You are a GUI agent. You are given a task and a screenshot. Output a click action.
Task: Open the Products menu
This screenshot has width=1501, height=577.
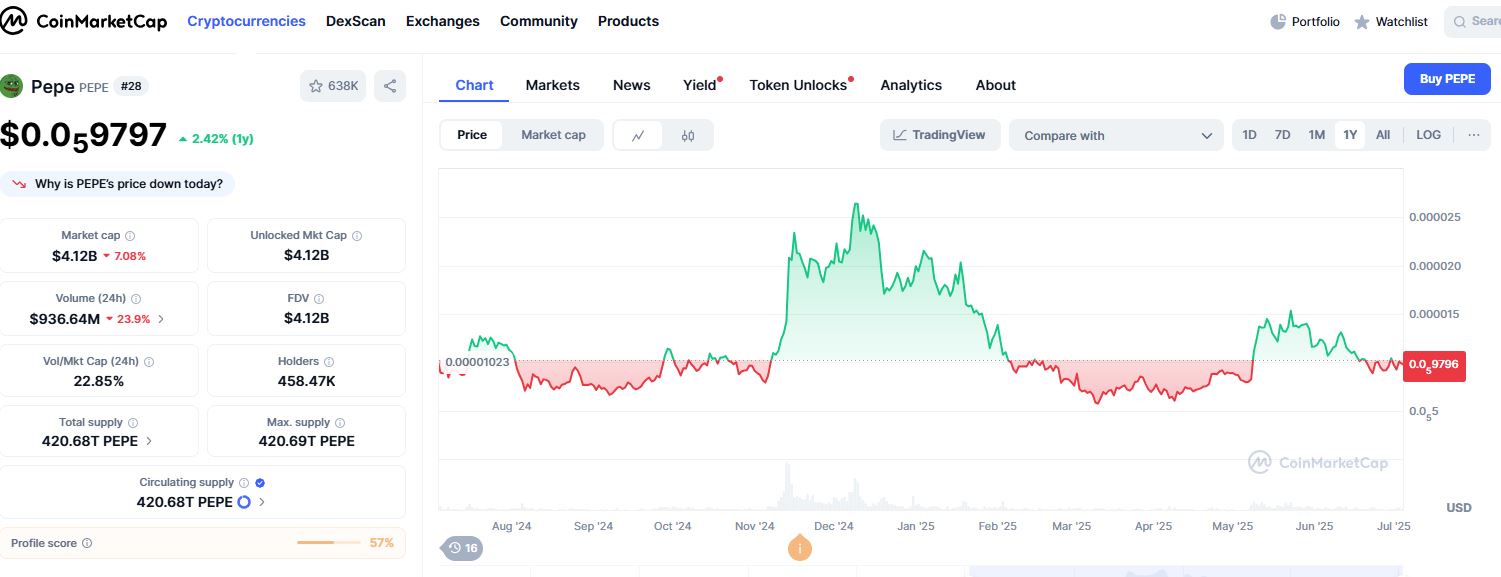628,21
